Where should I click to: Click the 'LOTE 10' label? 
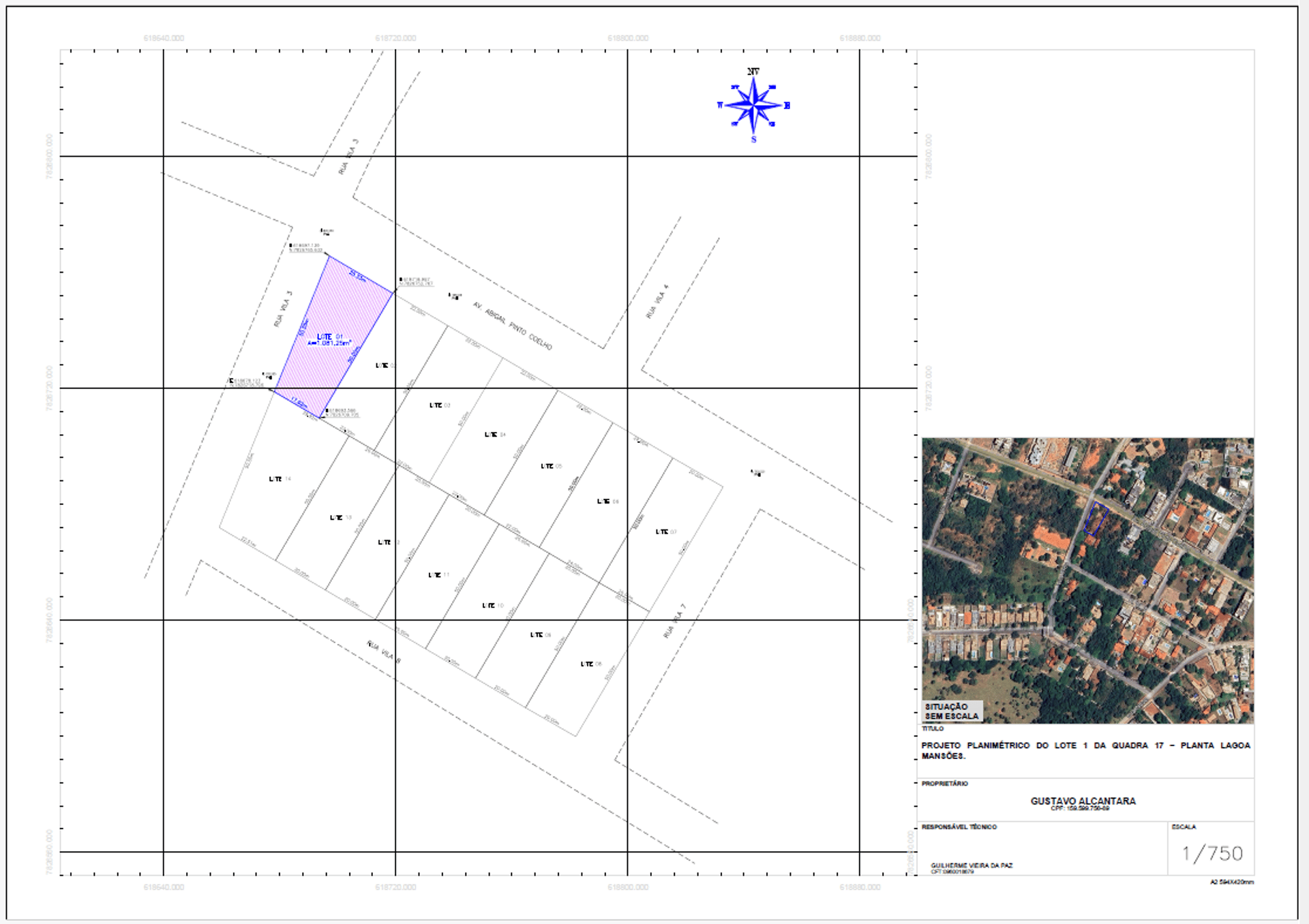coord(492,606)
